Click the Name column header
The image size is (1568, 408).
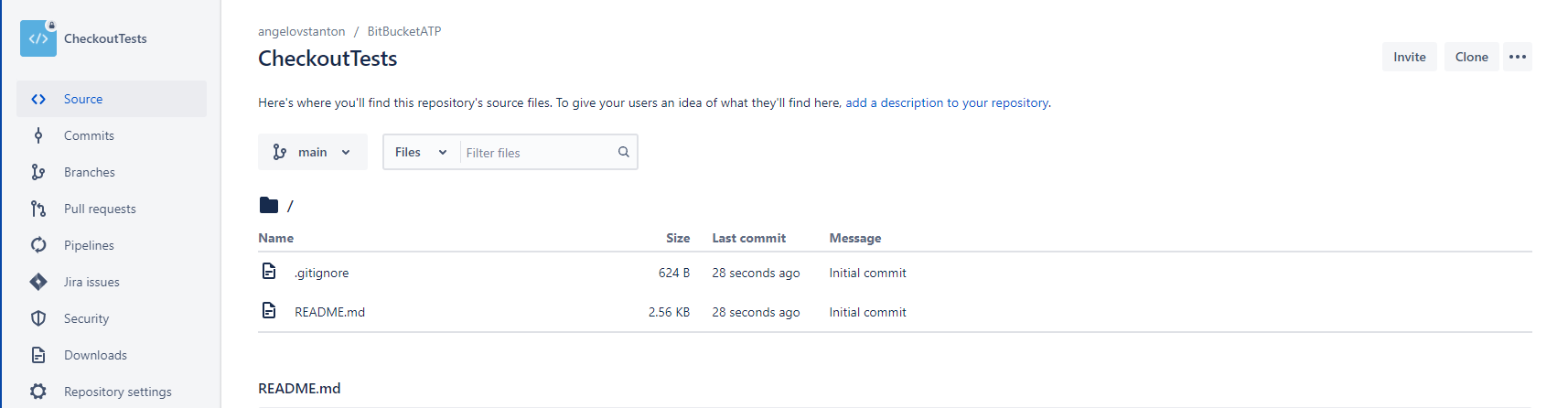[x=275, y=238]
